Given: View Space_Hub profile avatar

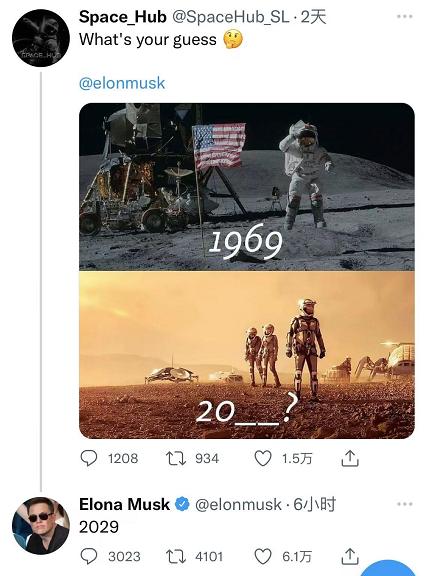Looking at the screenshot, I should coord(41,38).
